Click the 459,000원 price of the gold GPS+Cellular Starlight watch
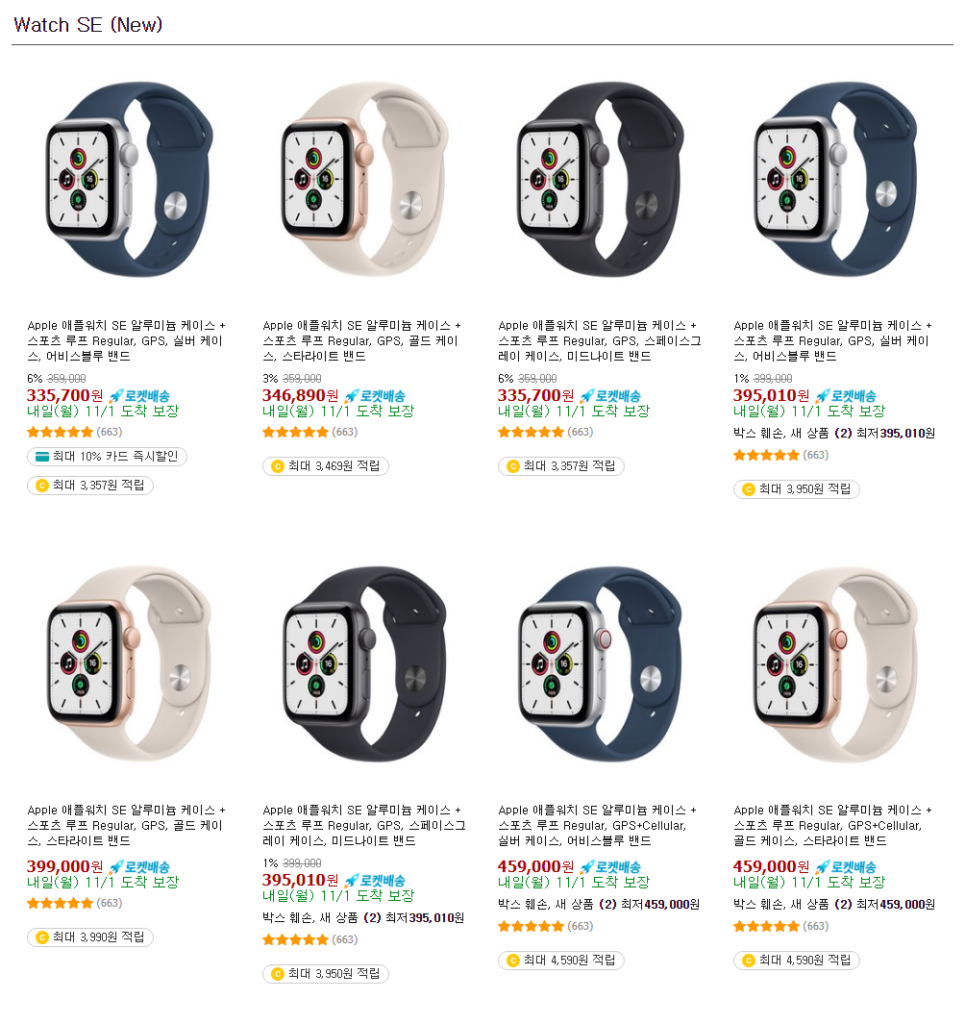965x1024 pixels. coord(770,867)
